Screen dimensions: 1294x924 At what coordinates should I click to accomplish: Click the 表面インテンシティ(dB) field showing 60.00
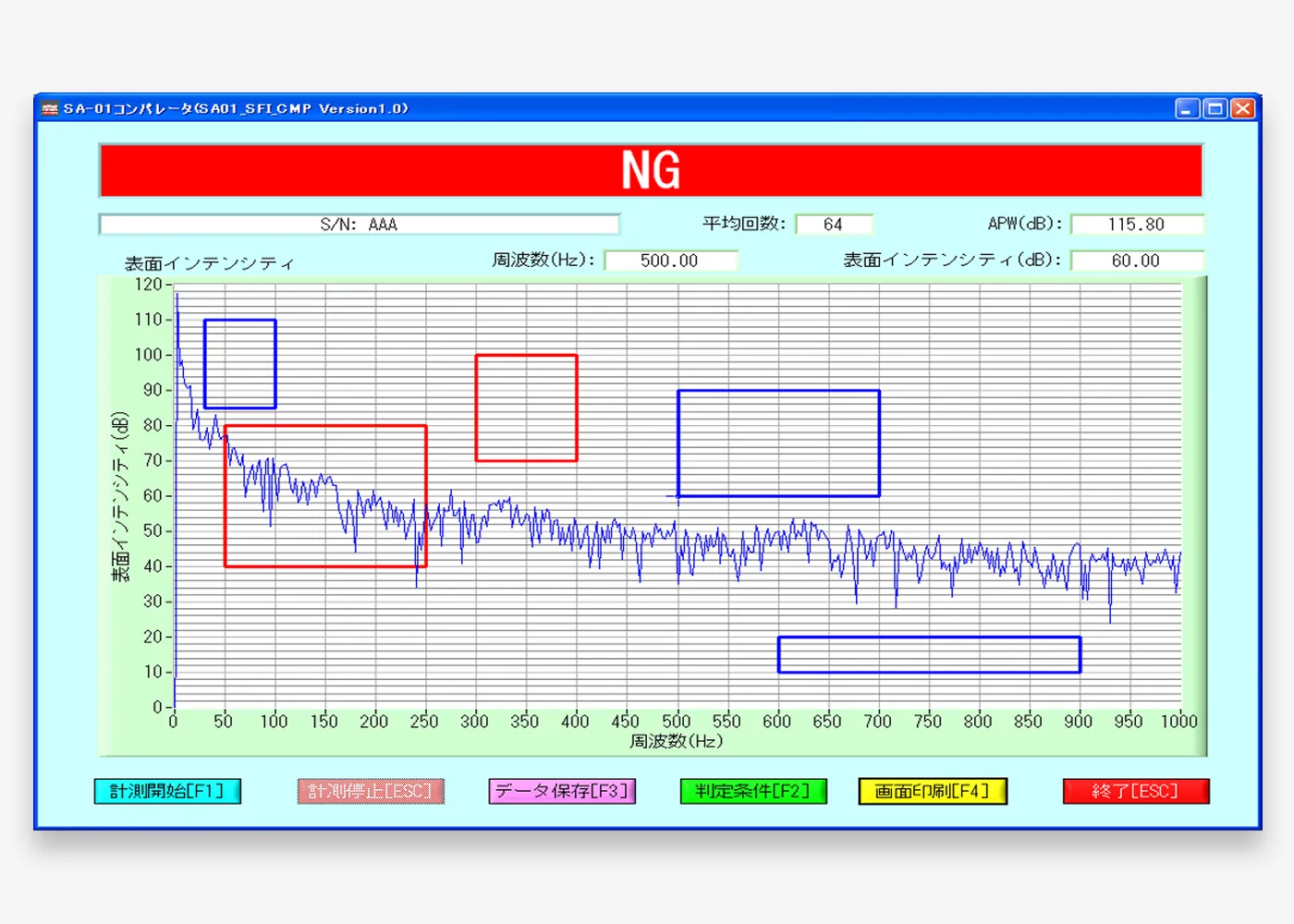(1137, 261)
